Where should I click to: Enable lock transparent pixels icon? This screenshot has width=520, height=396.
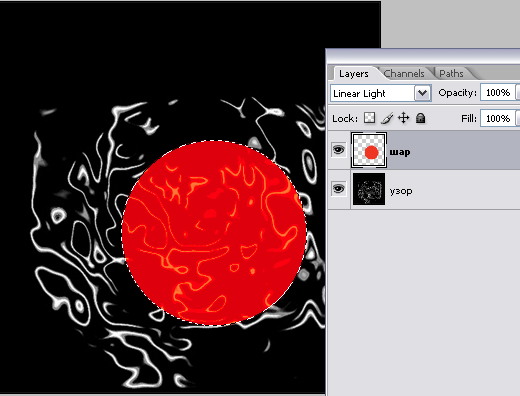coord(369,118)
